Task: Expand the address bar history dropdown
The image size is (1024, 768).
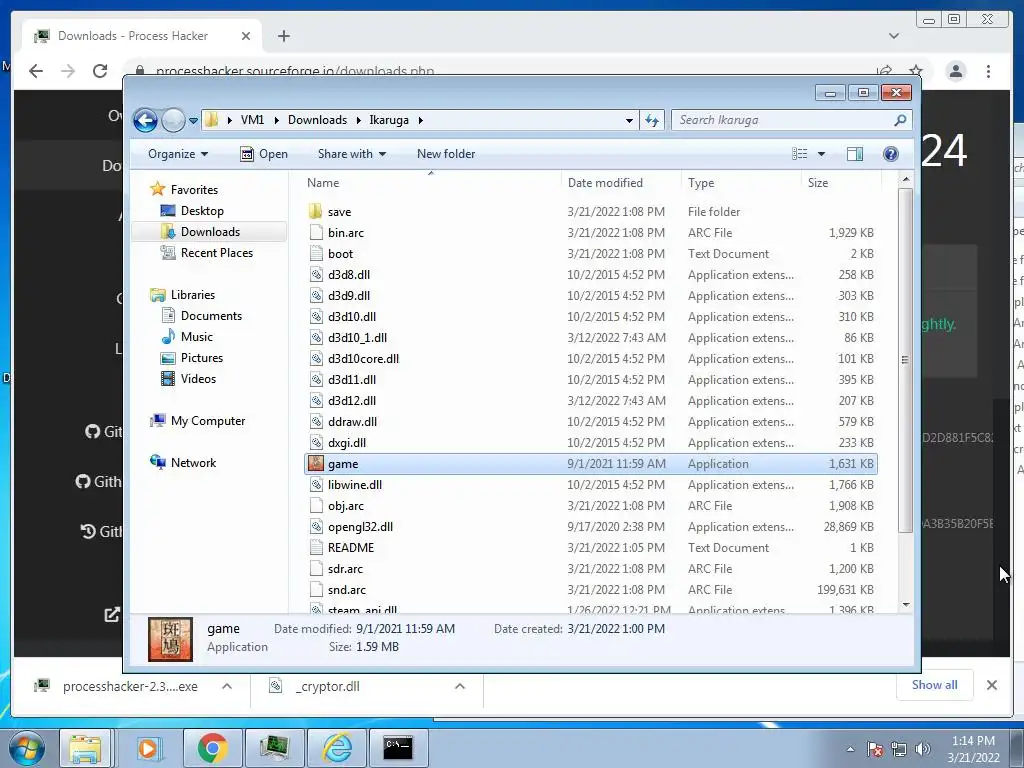Action: [x=629, y=120]
